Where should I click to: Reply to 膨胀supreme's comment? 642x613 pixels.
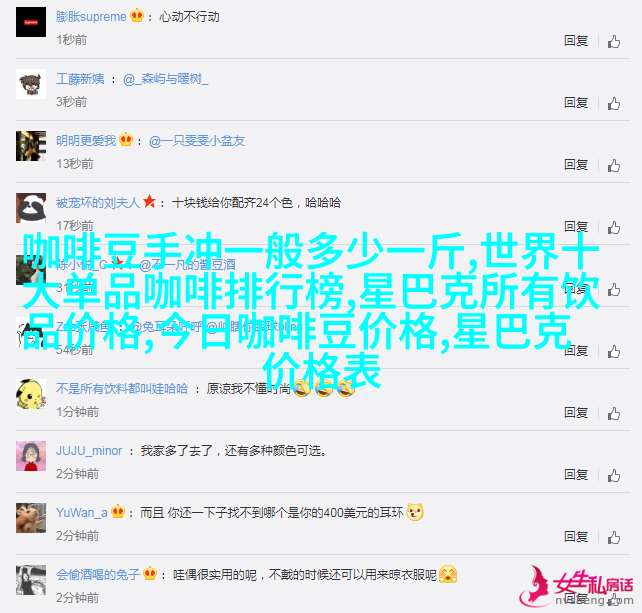(576, 41)
